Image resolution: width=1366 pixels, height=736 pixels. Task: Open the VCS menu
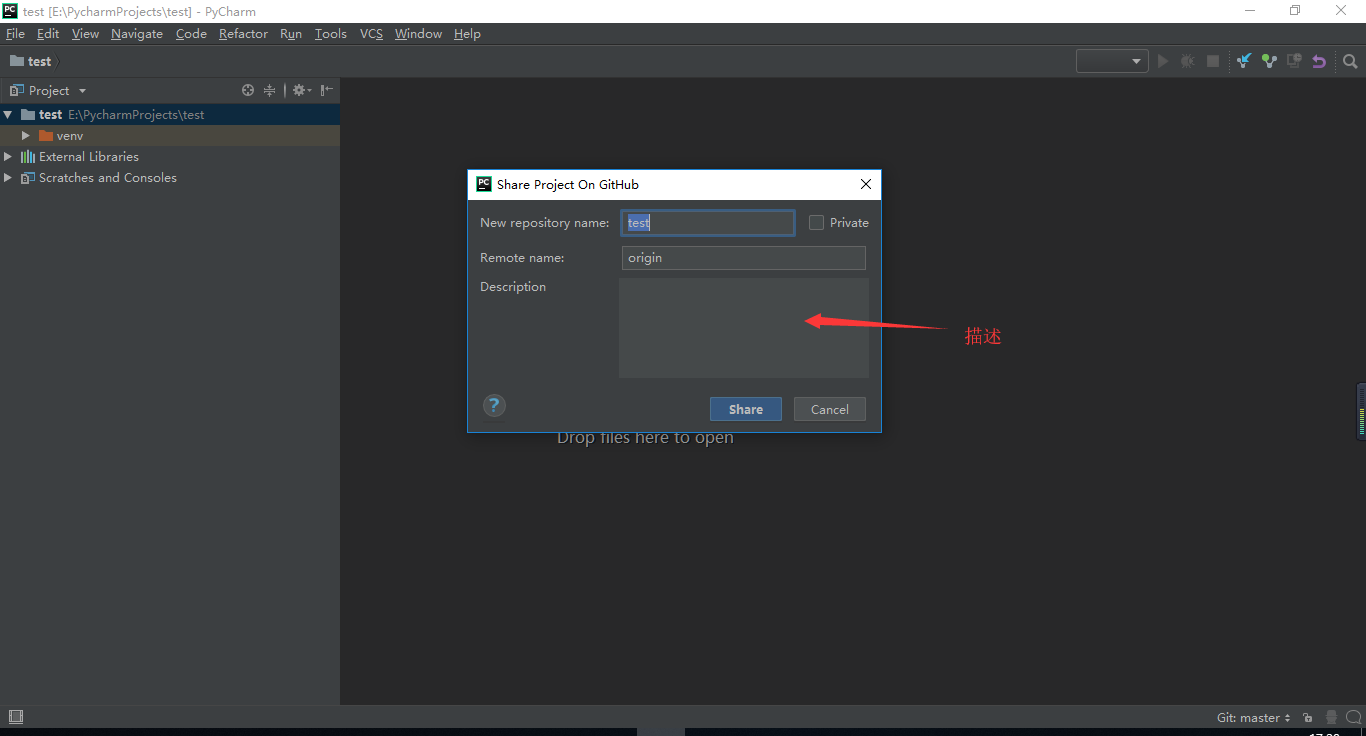point(371,34)
